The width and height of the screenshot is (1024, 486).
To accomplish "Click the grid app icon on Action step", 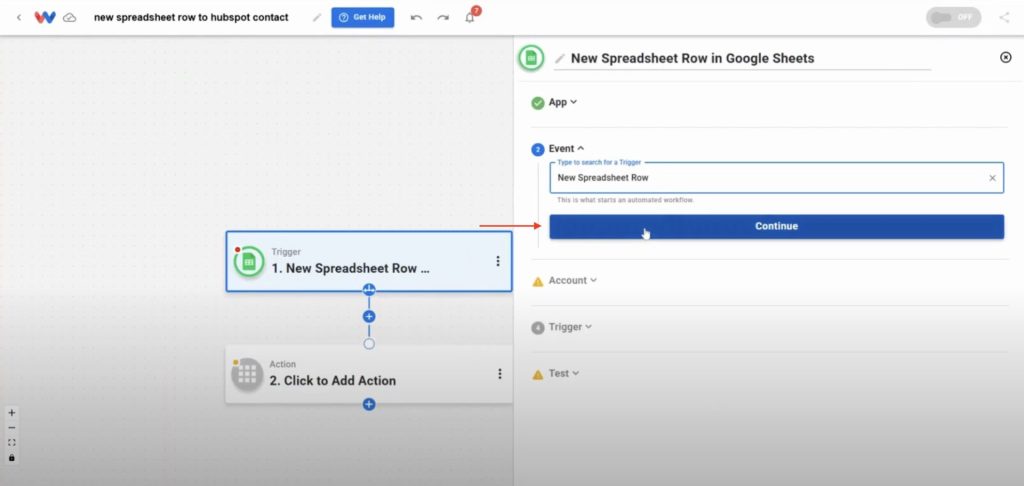I will click(x=247, y=374).
